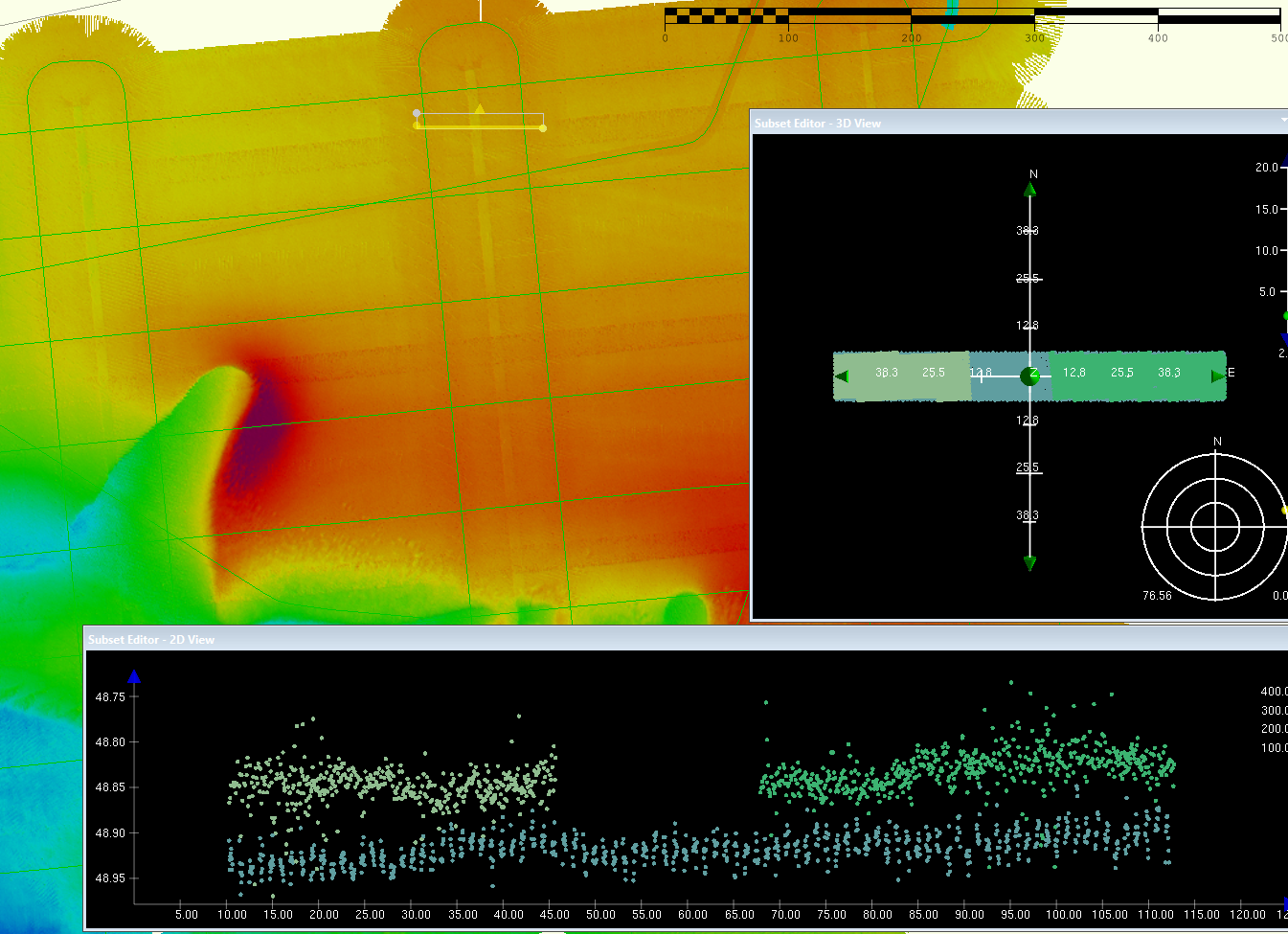The image size is (1288, 934).
Task: Click the right green slice-step arrow in 3D View
Action: pyautogui.click(x=1216, y=376)
